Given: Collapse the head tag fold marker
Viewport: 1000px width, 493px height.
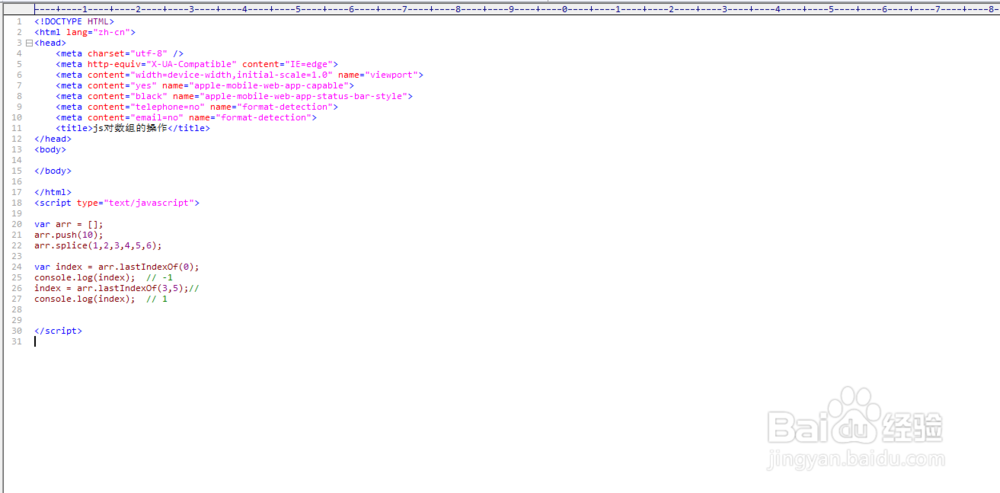Looking at the screenshot, I should coord(29,43).
